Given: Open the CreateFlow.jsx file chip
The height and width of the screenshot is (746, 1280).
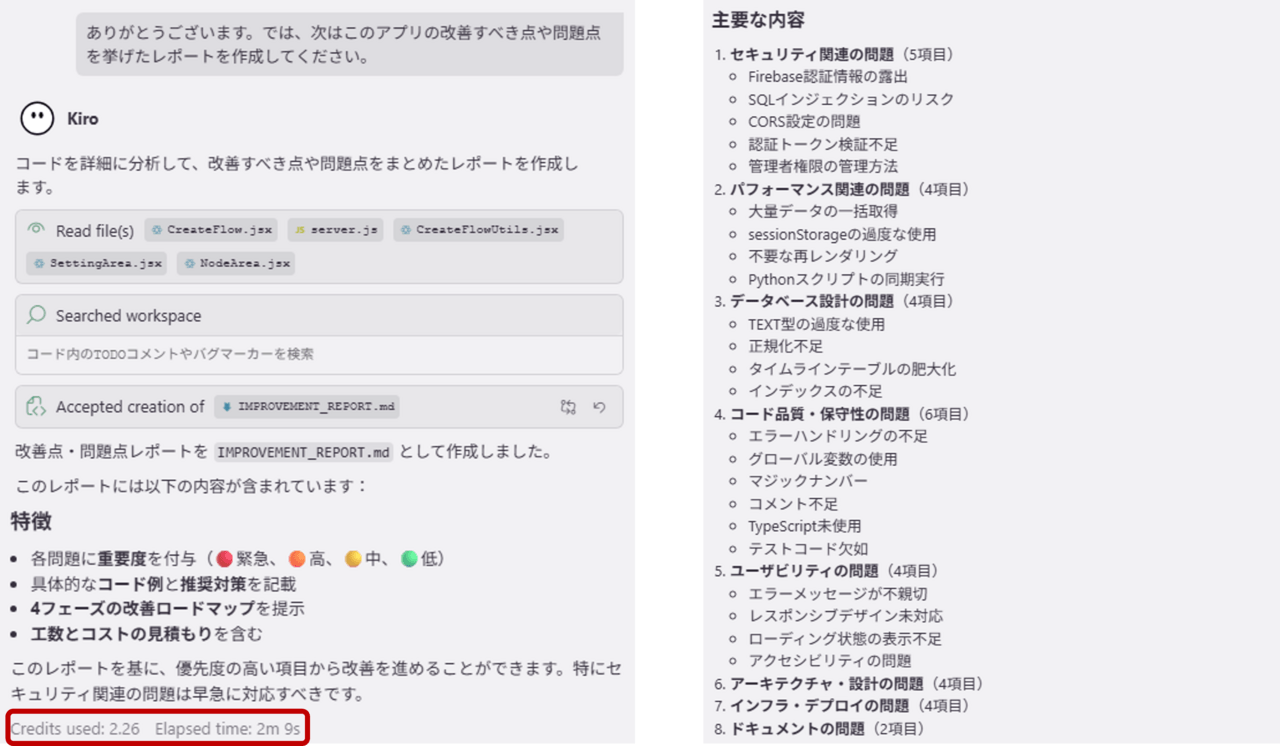Looking at the screenshot, I should [211, 230].
